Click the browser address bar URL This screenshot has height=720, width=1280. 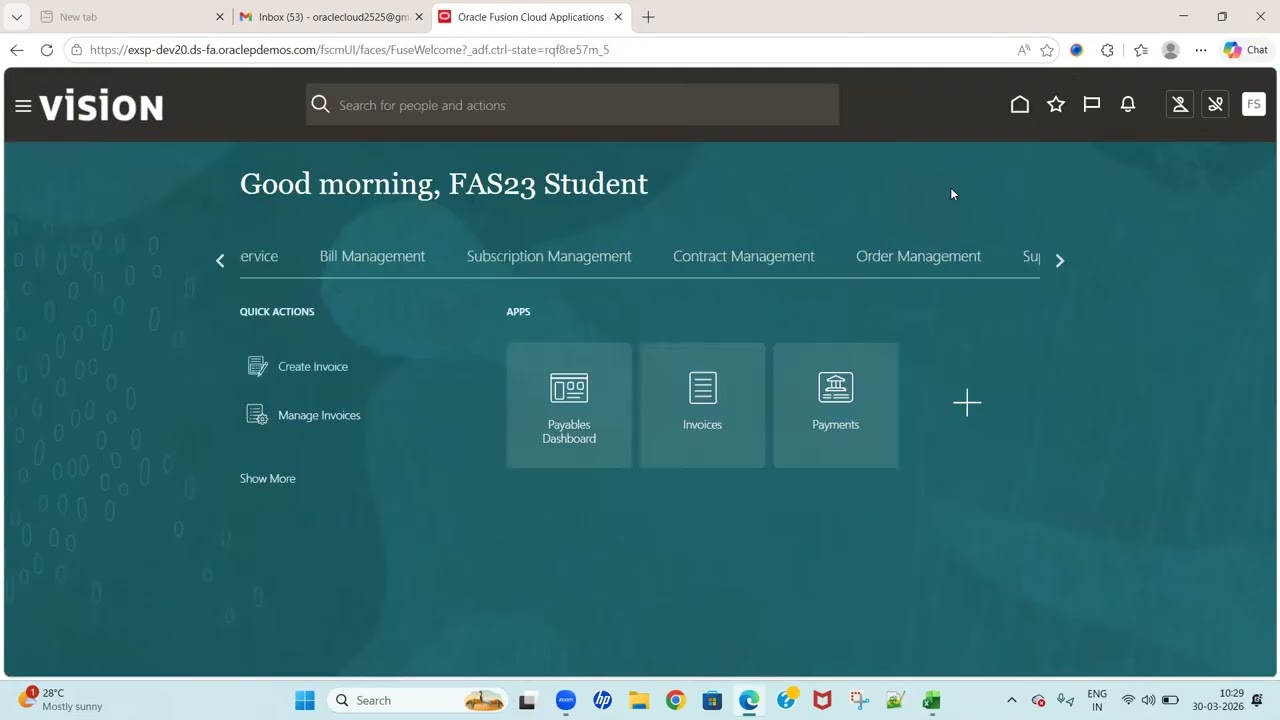point(349,50)
